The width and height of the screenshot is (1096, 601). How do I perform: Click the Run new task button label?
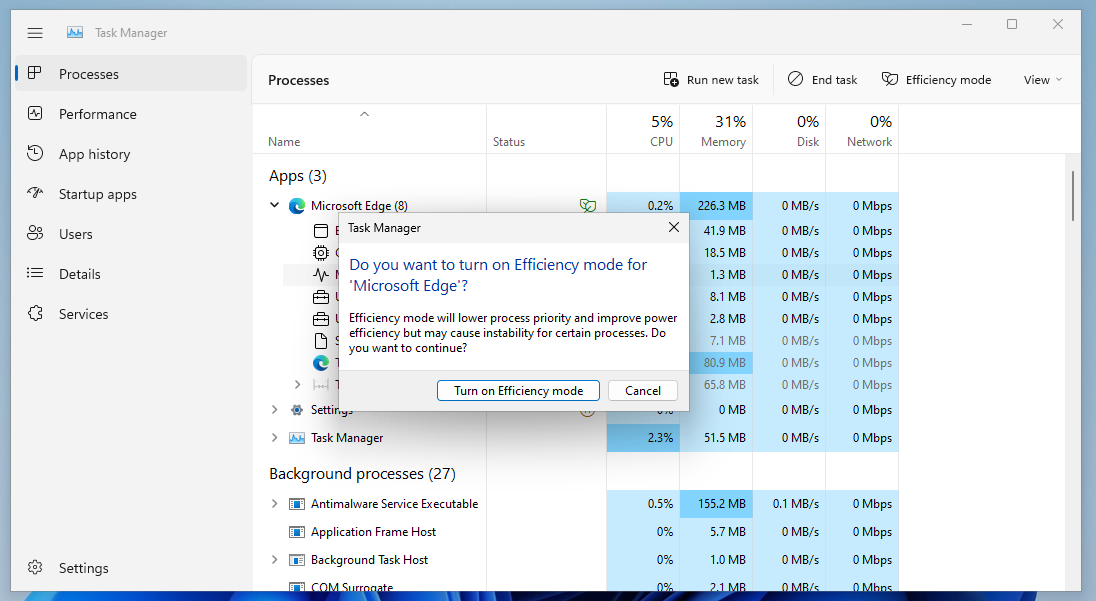tap(722, 80)
